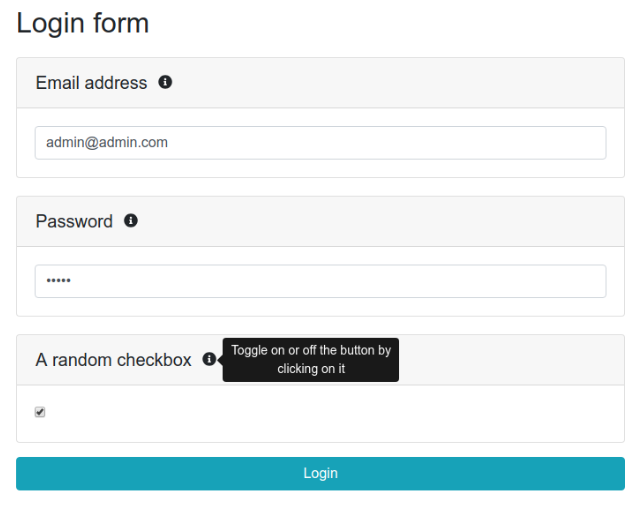
Task: Click the admin@admin.com text in email box
Action: (107, 142)
